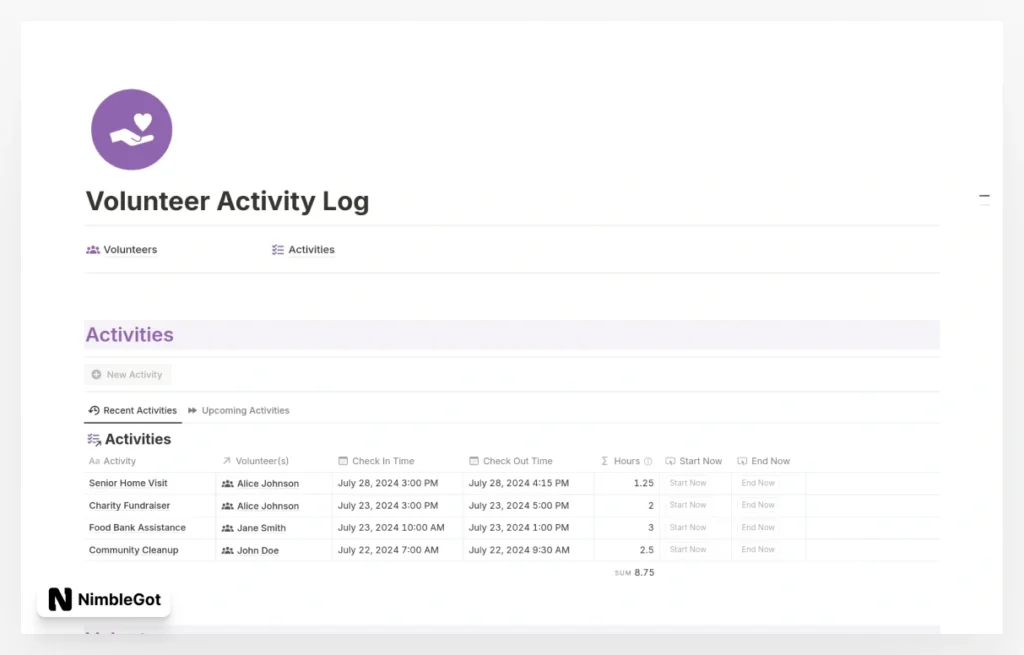
Task: Click the End Now column header
Action: (763, 461)
